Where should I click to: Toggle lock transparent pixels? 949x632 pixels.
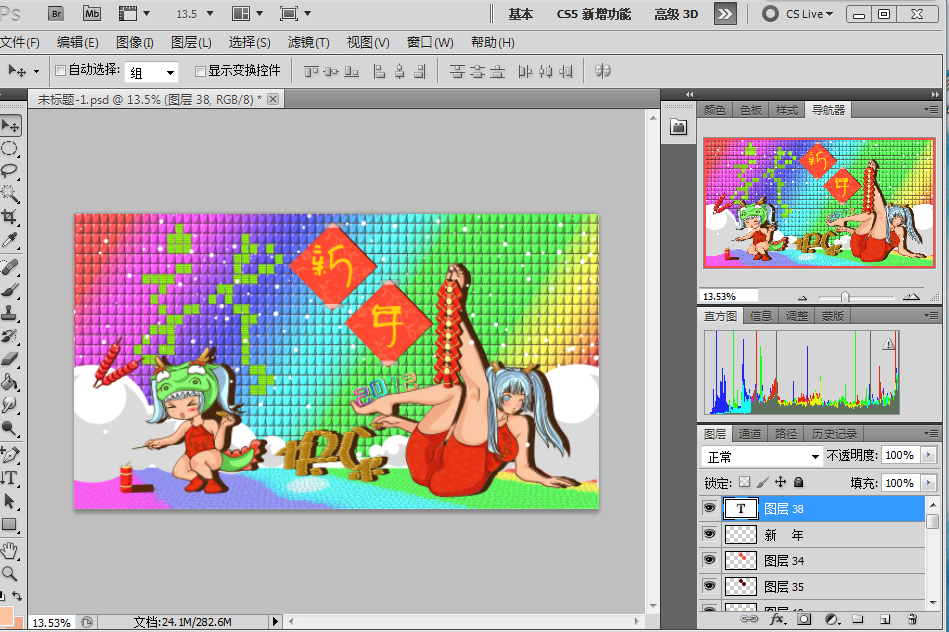coord(744,482)
